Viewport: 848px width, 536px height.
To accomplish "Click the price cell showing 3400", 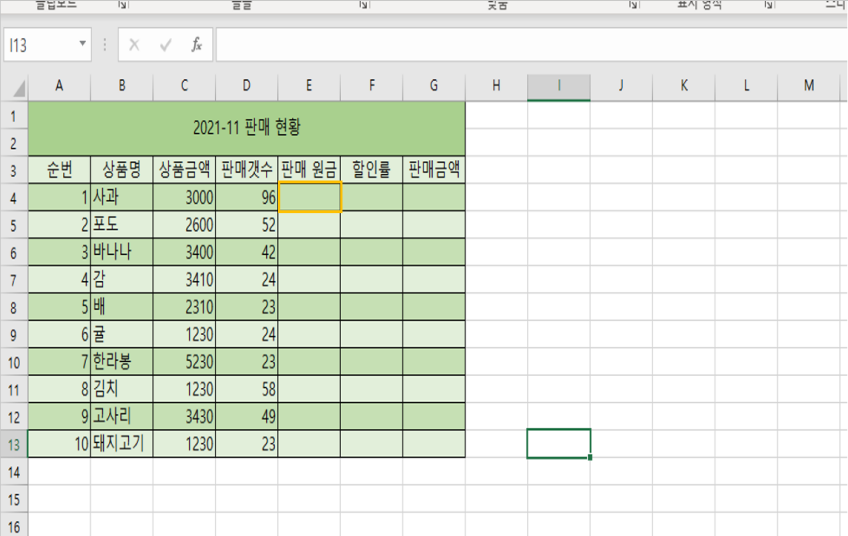I will coord(184,252).
